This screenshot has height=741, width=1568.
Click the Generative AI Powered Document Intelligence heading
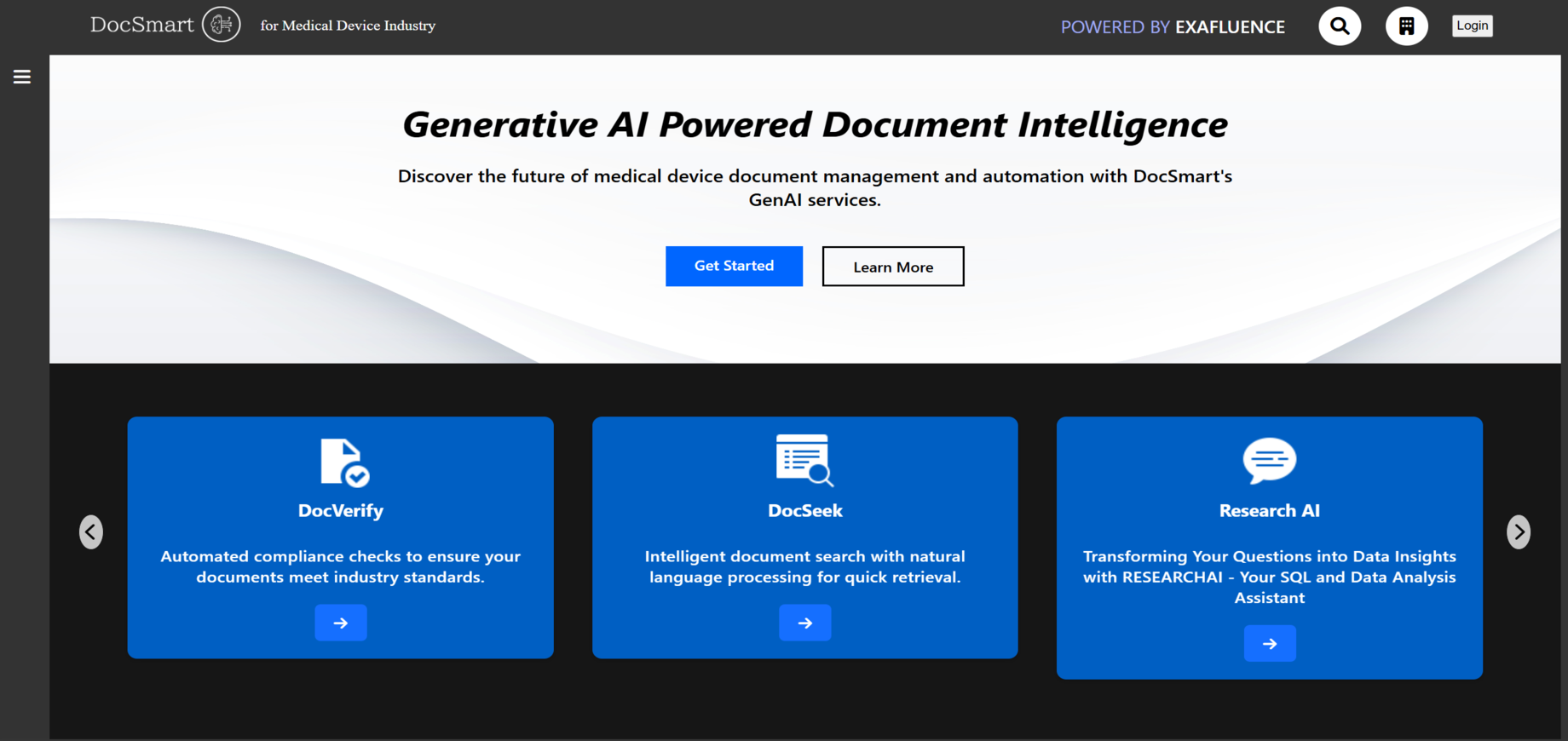point(815,124)
